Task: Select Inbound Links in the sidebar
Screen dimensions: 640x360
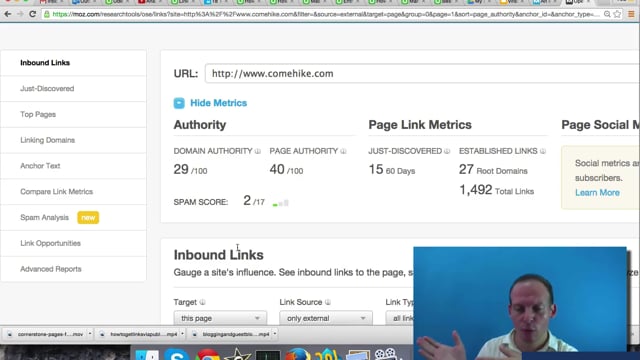Action: click(x=73, y=63)
